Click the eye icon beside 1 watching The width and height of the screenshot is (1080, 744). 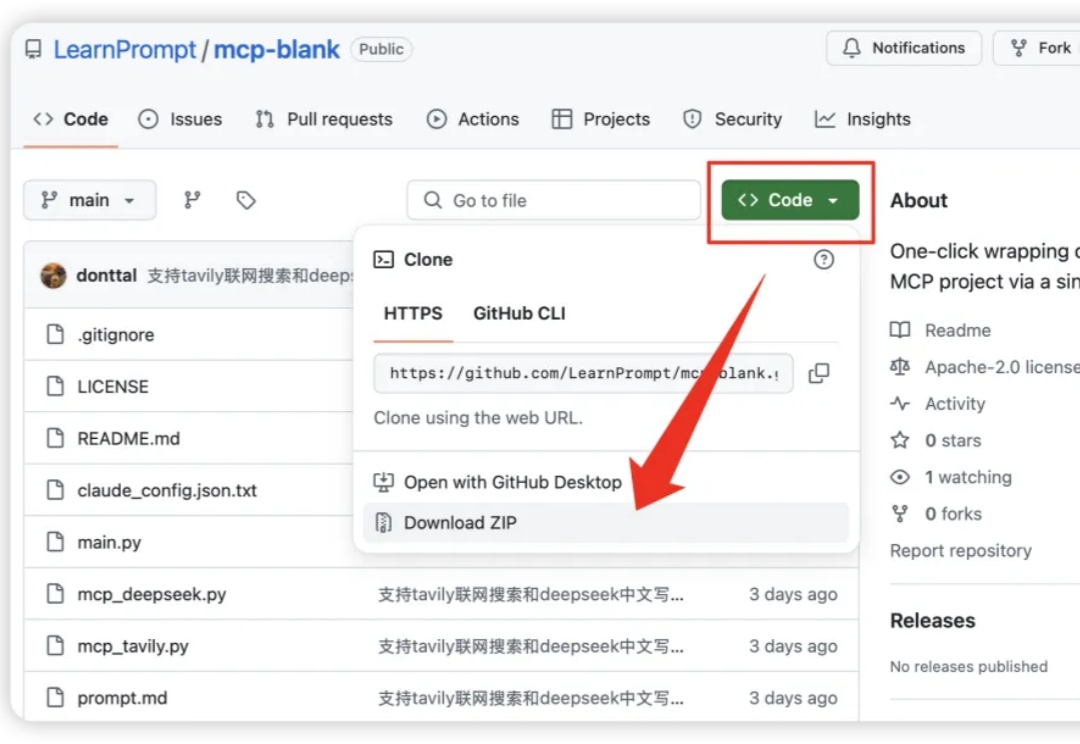[x=900, y=477]
